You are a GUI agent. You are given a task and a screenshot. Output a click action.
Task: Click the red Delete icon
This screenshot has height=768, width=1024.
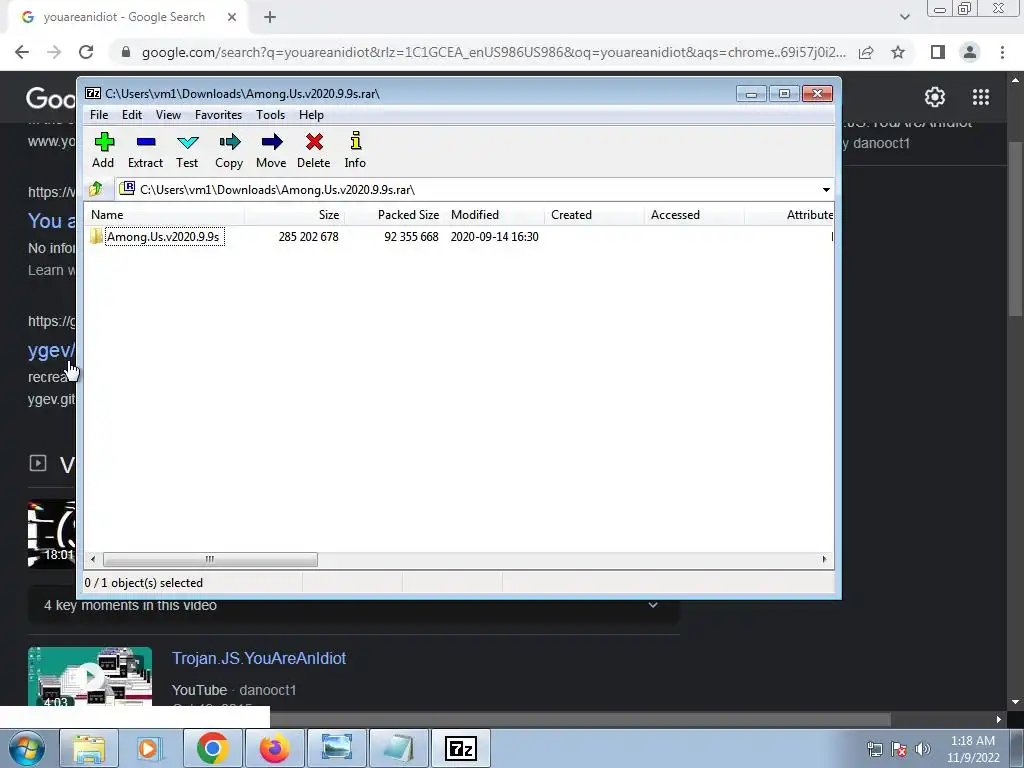click(313, 150)
